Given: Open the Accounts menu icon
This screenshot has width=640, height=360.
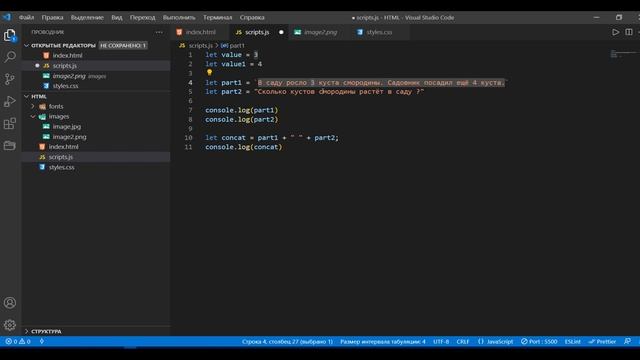Looking at the screenshot, I should 10,302.
